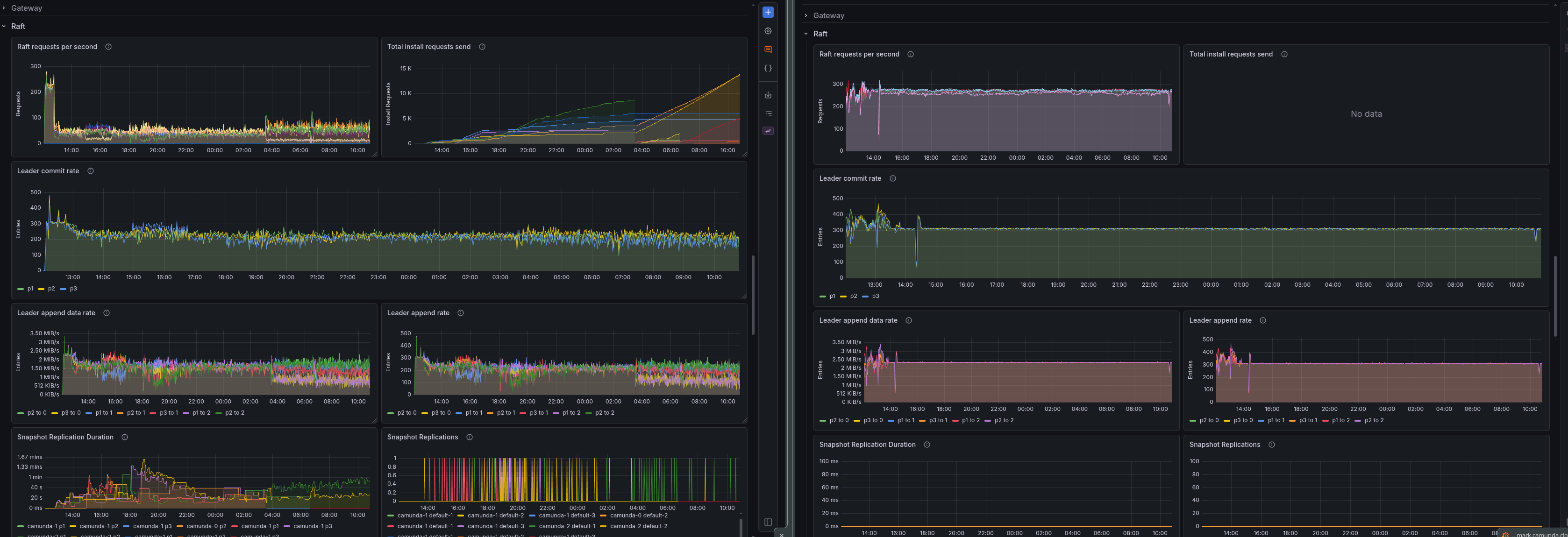Select 'p2 to 2' in left Leader append data rate legend
The image size is (1568, 537).
(235, 413)
